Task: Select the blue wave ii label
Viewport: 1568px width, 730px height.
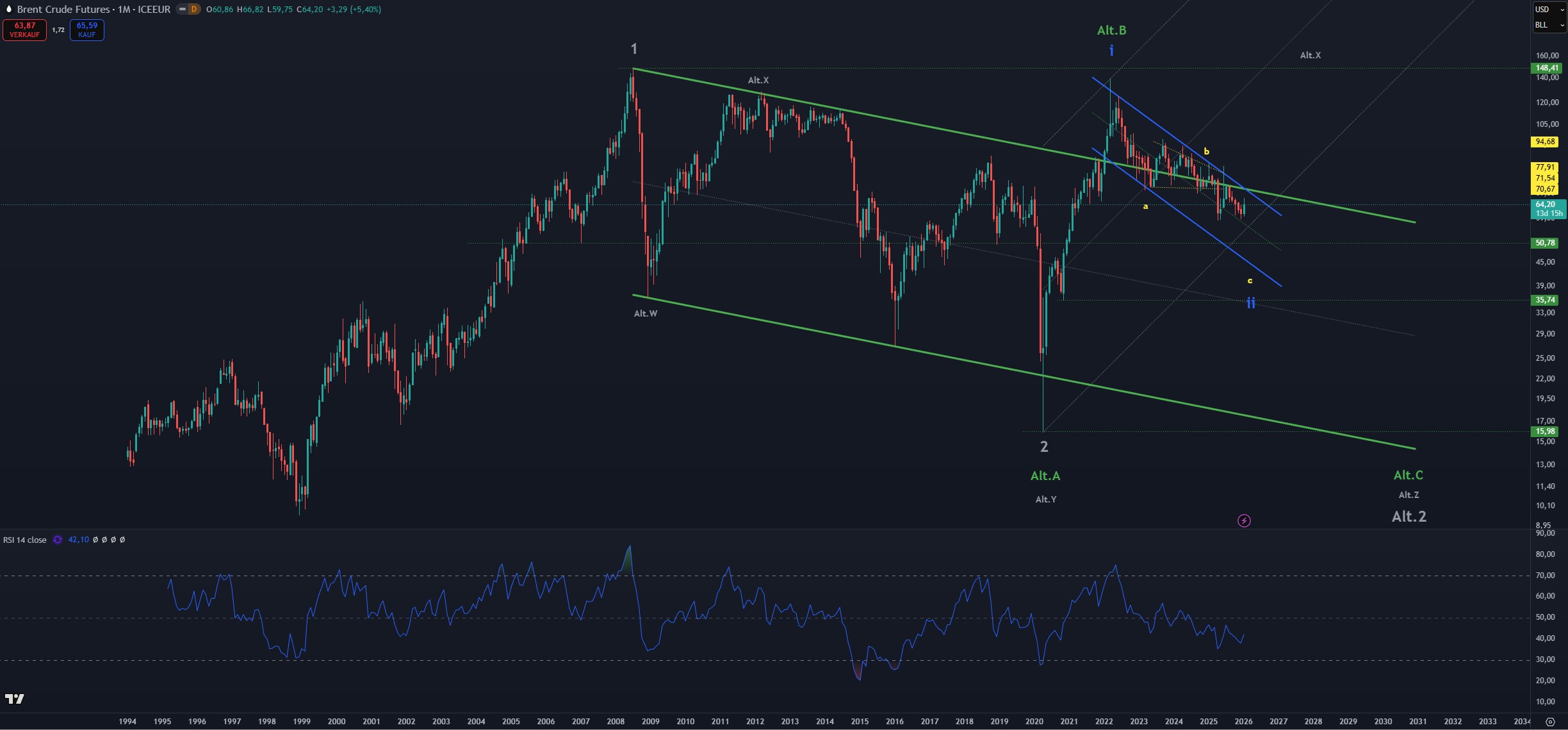Action: 1250,303
